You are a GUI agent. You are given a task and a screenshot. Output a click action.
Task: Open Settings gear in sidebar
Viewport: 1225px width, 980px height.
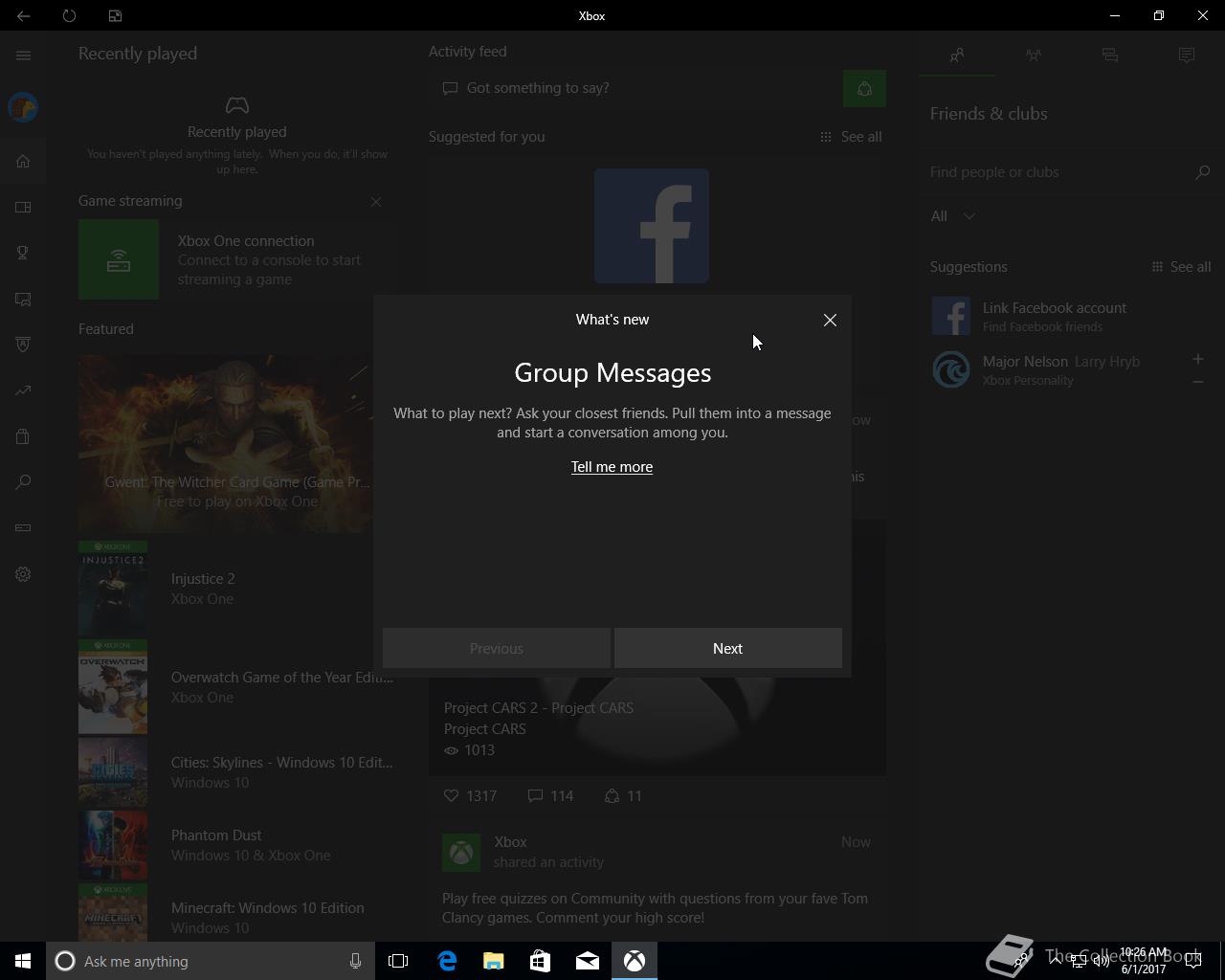[x=23, y=574]
